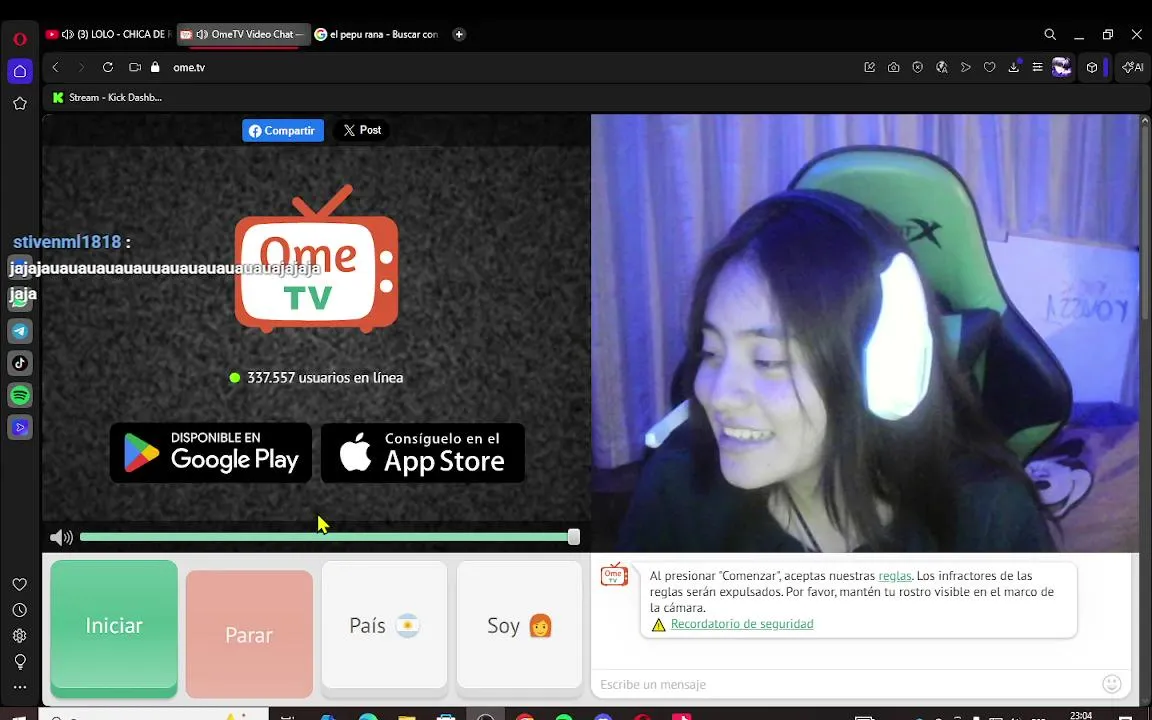1152x720 pixels.
Task: Open the bookmarks star in the sidebar
Action: point(20,104)
